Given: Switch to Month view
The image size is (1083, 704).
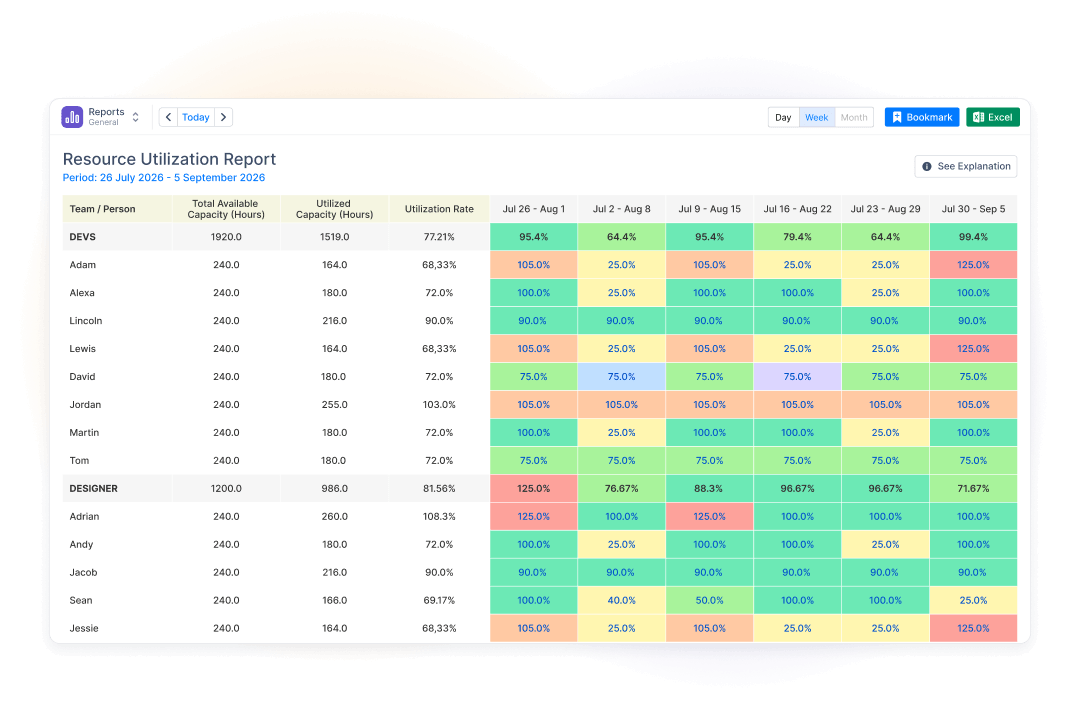Looking at the screenshot, I should [854, 117].
